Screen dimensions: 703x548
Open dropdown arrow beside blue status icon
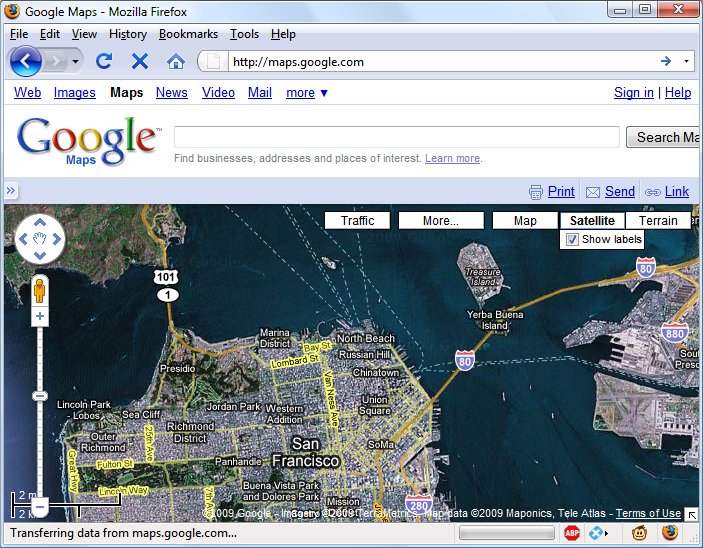606,533
